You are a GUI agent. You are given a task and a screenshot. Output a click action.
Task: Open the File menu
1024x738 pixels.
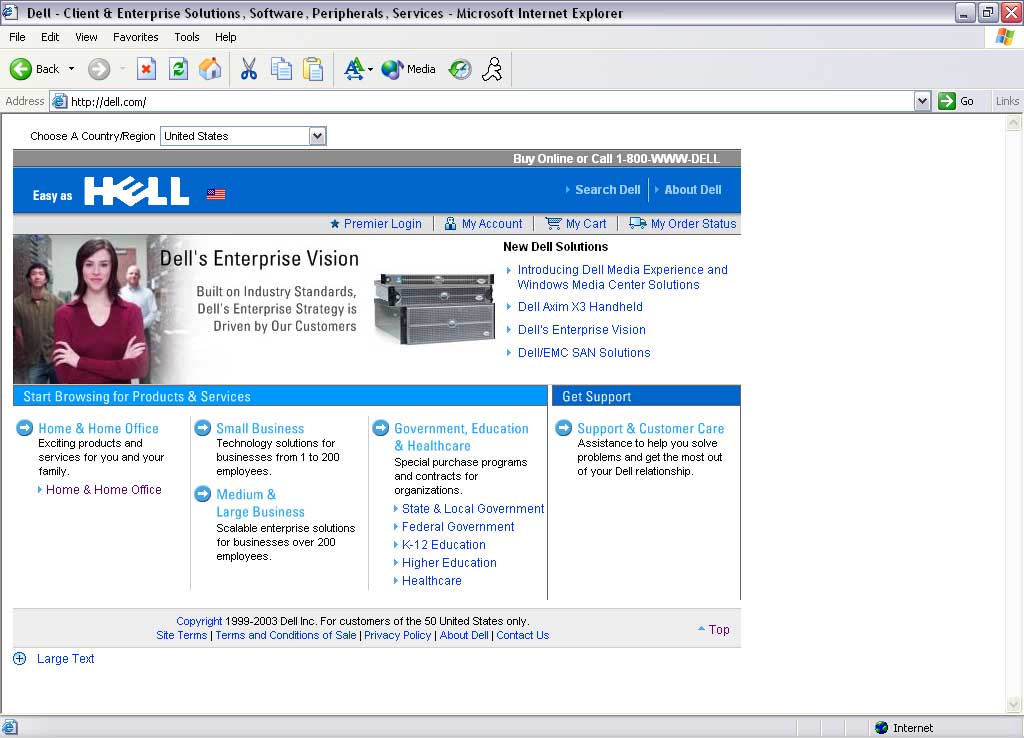(17, 37)
